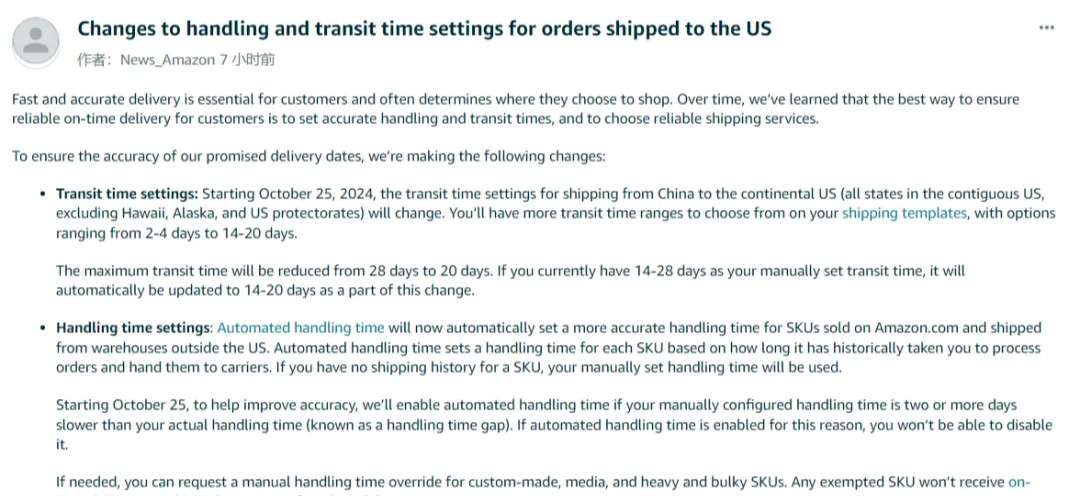Click the 'Fast and accurate delivery' intro paragraph

(515, 109)
